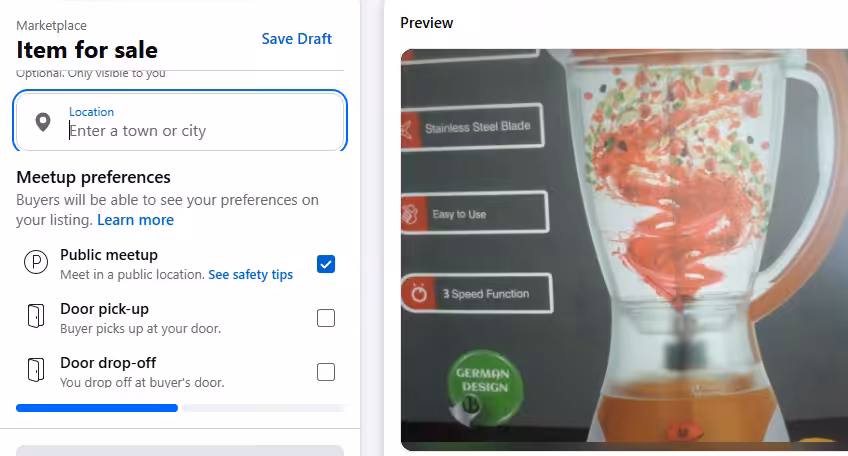Click the Stainless Steel Blade badge in preview
The width and height of the screenshot is (848, 456).
472,127
